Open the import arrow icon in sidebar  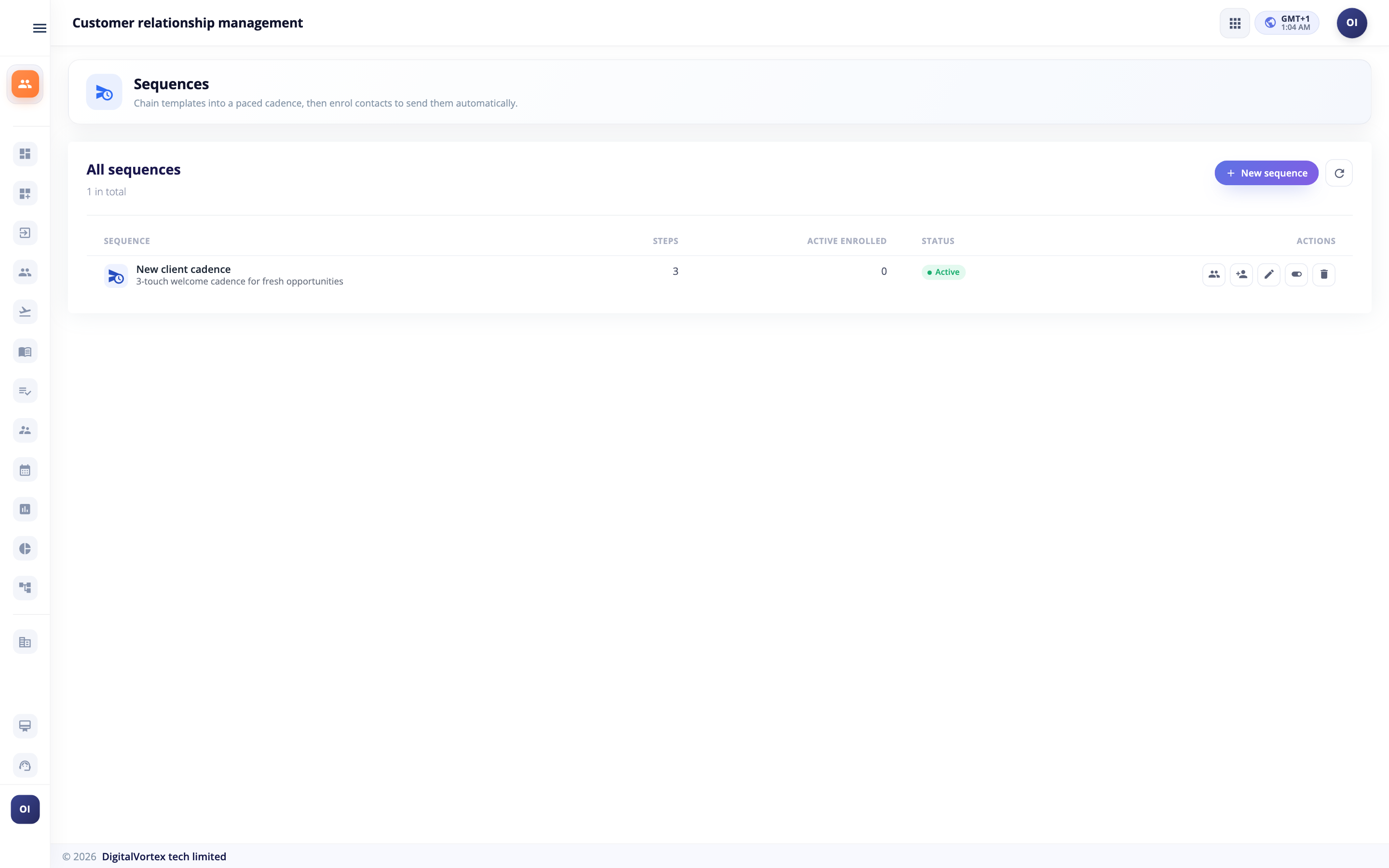(25, 233)
